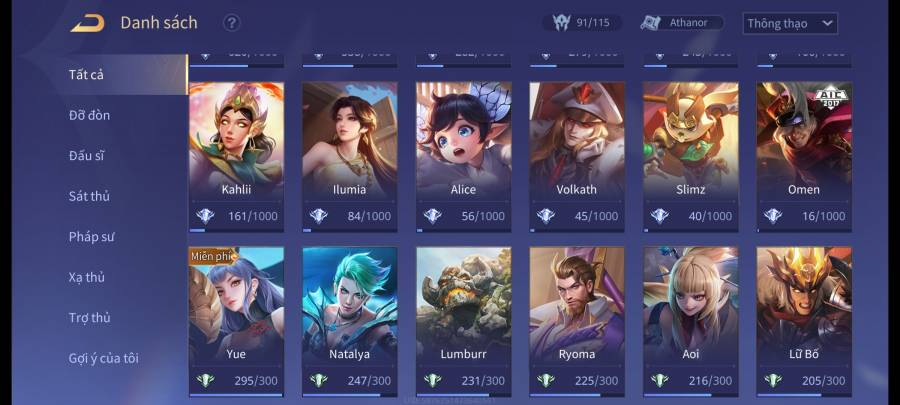Tap Yue's green mastery badge icon
900x405 pixels.
205,380
